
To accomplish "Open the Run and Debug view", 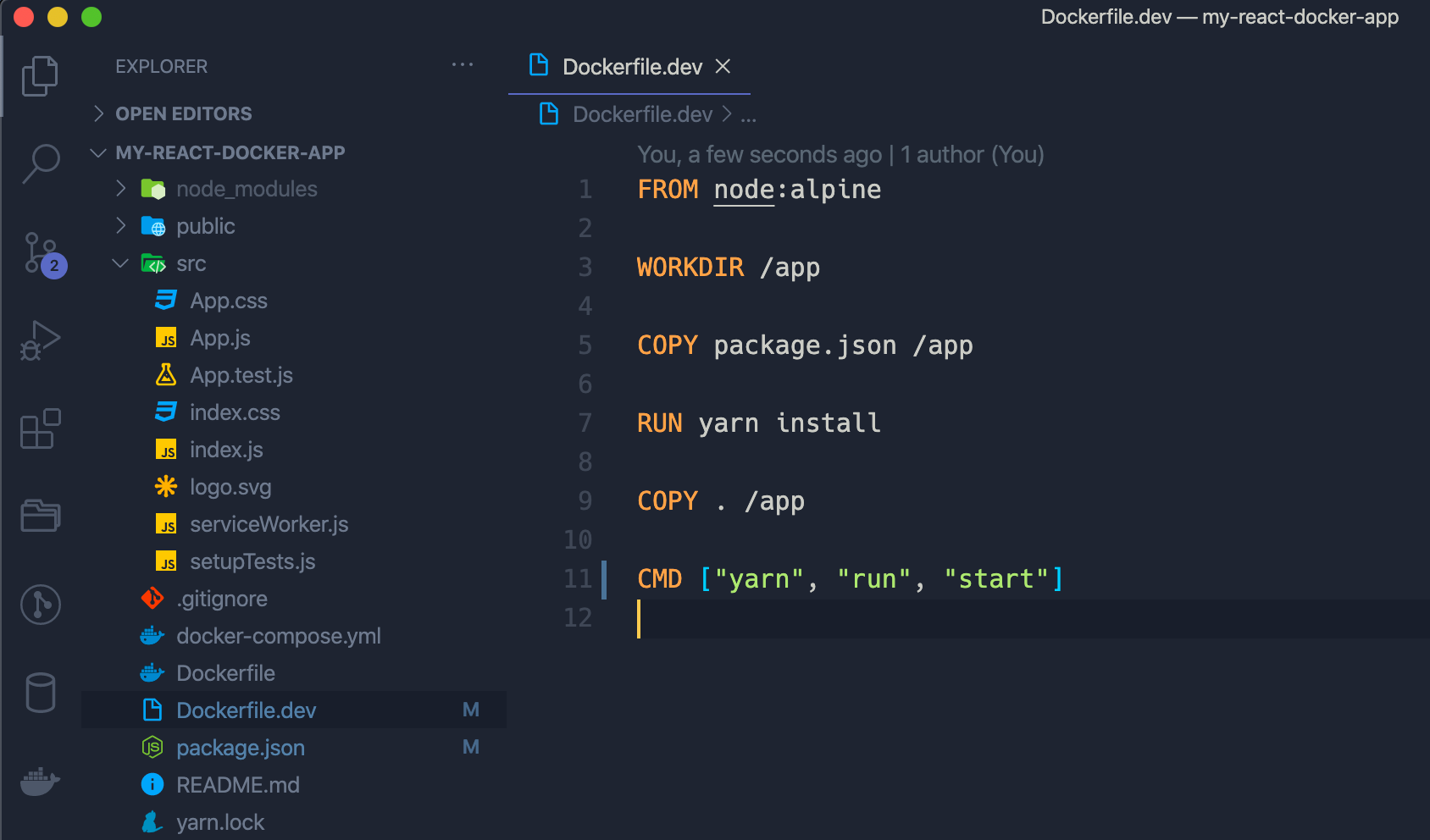I will point(40,339).
